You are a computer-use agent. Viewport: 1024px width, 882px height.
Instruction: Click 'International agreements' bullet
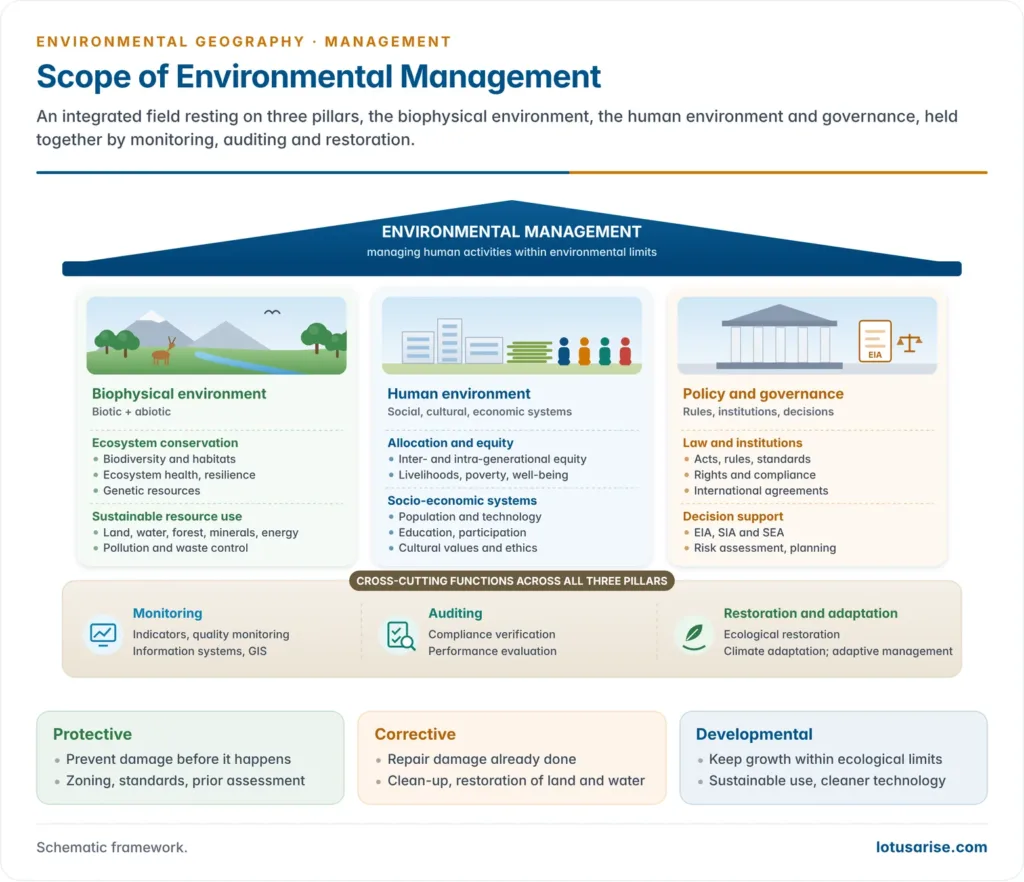[761, 490]
